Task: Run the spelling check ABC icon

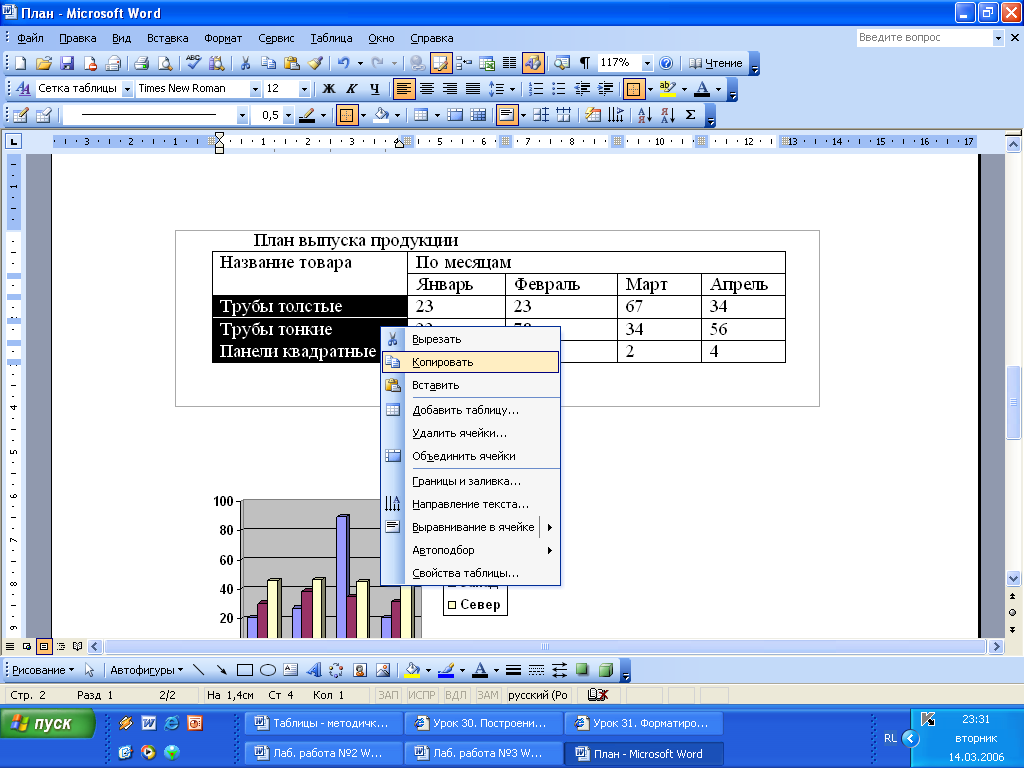Action: click(193, 63)
